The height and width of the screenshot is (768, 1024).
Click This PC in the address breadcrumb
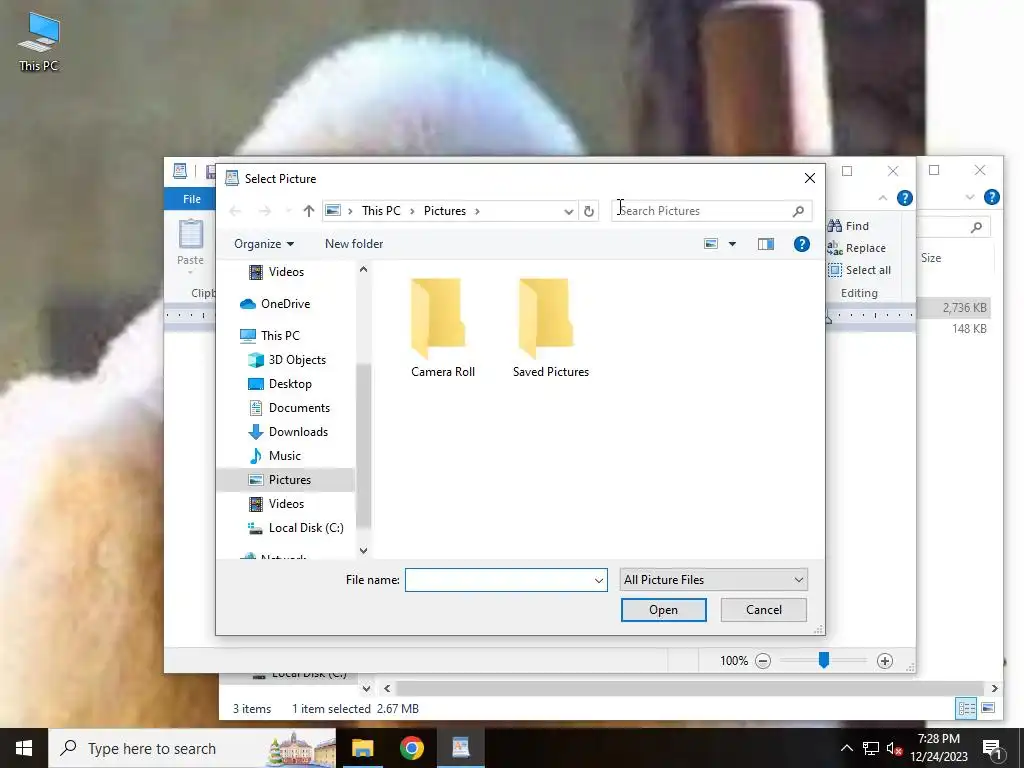tap(381, 211)
